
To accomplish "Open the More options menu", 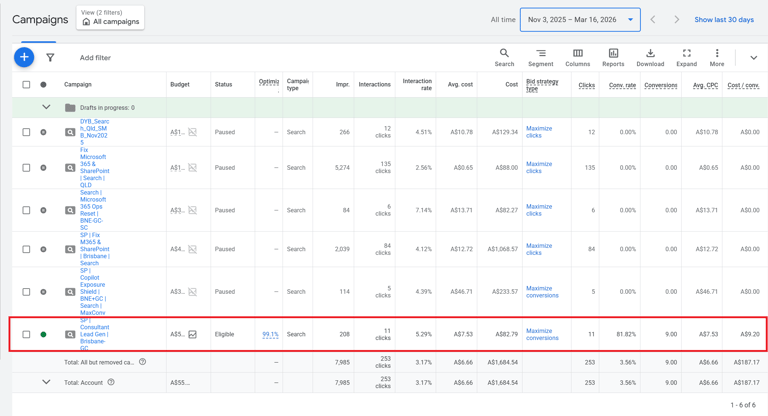I will coord(717,58).
